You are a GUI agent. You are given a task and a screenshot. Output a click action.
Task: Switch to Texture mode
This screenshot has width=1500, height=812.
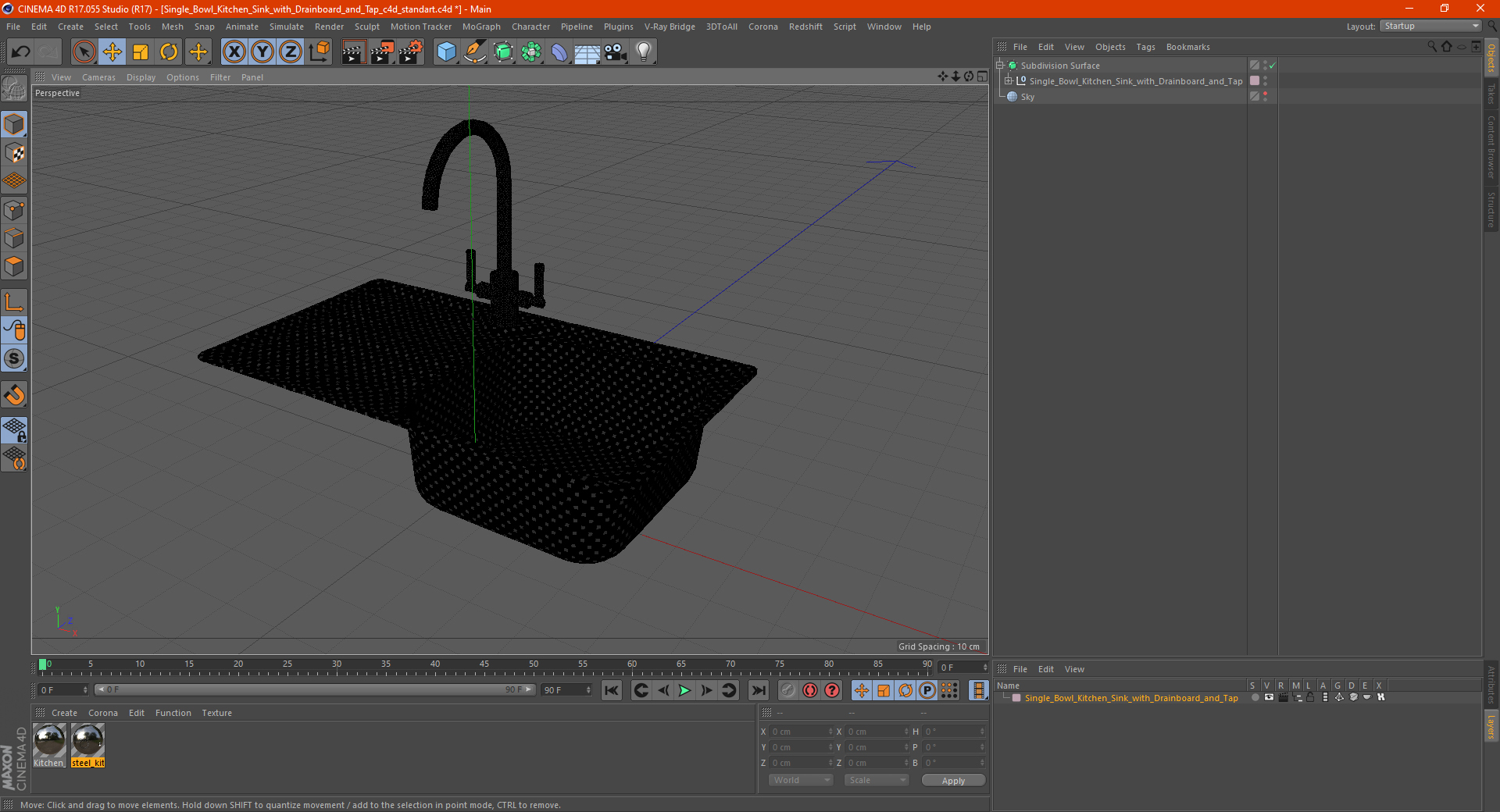click(14, 153)
